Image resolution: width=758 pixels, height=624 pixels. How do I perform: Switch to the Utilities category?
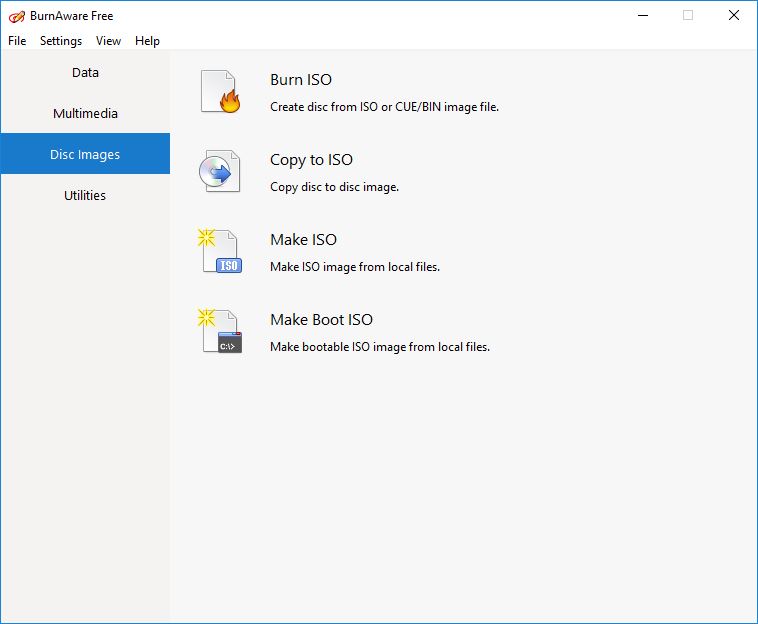pos(85,195)
